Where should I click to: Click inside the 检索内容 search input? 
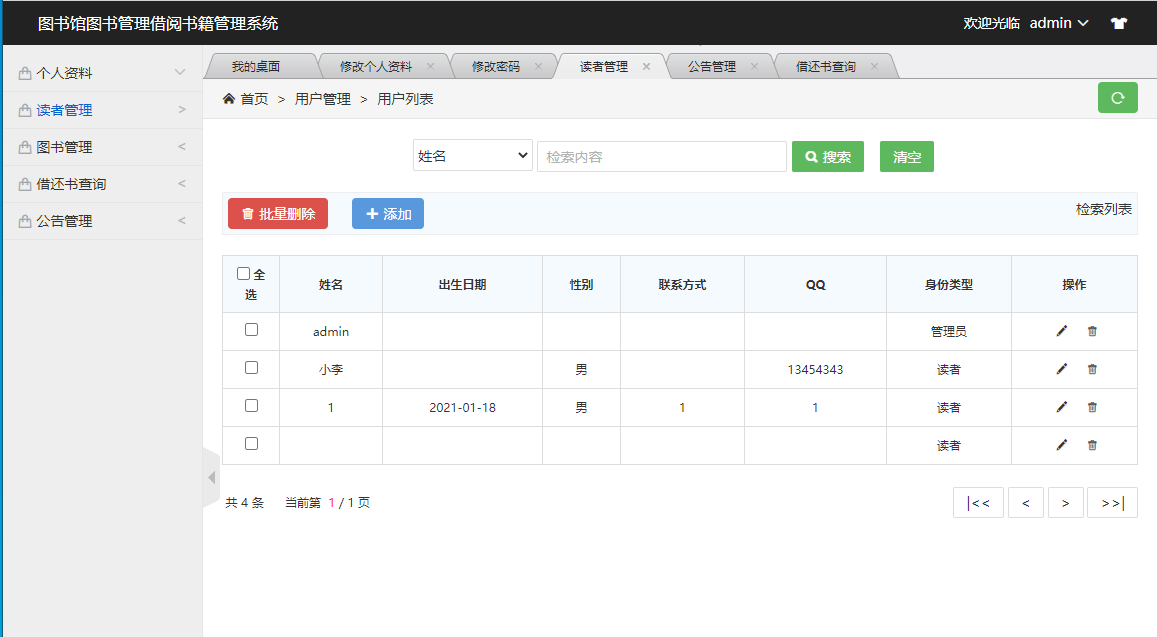[x=661, y=156]
